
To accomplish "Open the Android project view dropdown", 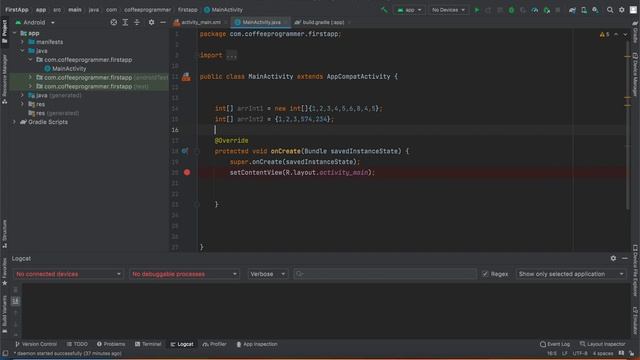I will click(35, 22).
